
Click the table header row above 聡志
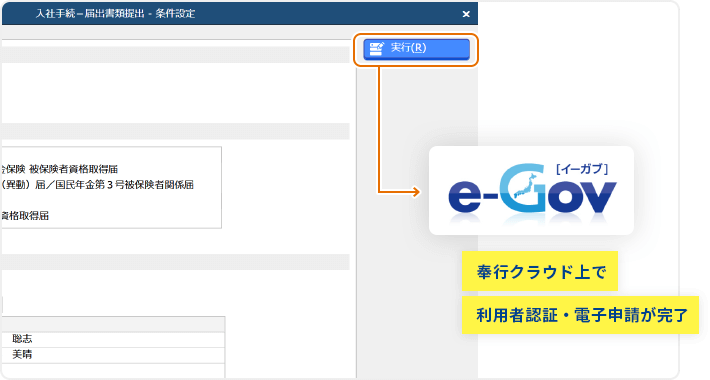[x=113, y=324]
